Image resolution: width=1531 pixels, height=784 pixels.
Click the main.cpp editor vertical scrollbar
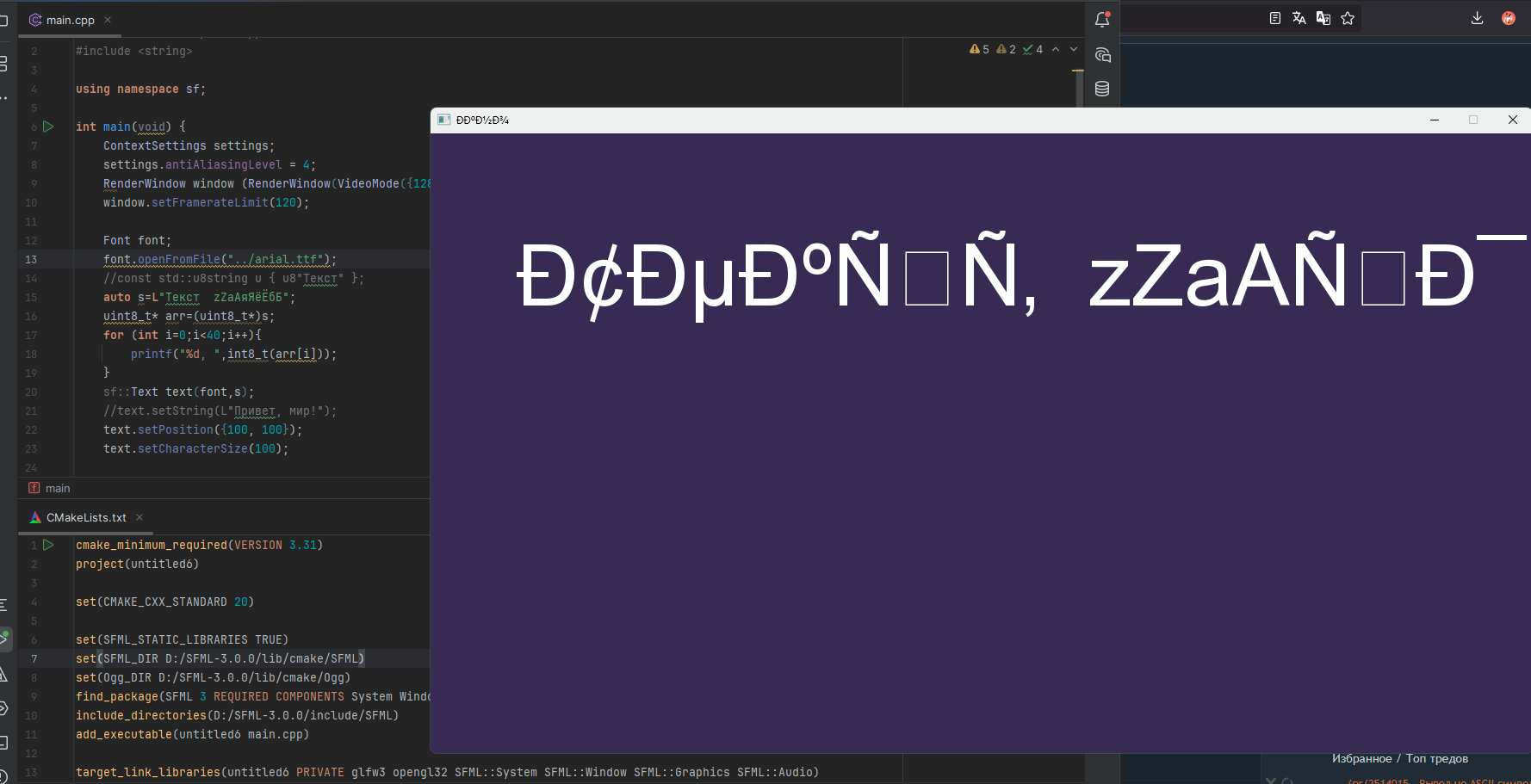point(1079,87)
